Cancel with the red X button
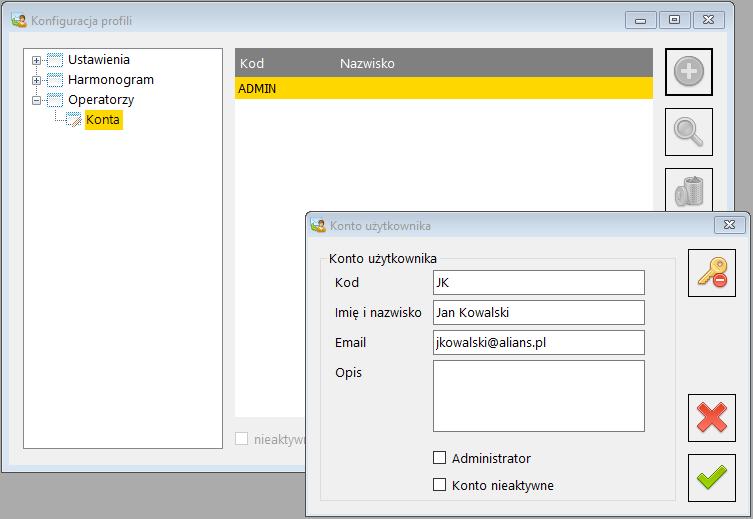This screenshot has height=519, width=753. tap(712, 418)
